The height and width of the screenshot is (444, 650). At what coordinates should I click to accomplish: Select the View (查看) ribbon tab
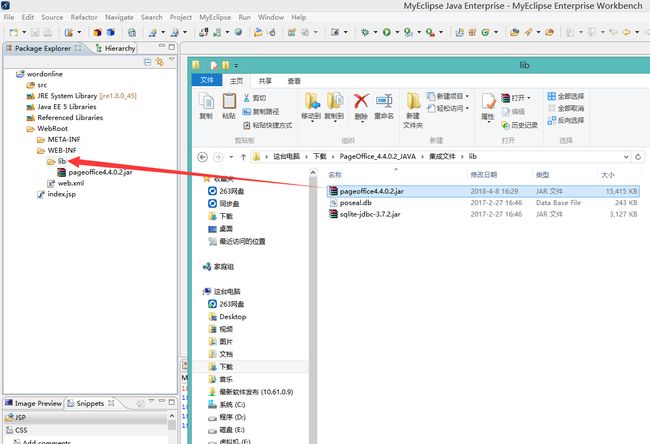pyautogui.click(x=294, y=81)
